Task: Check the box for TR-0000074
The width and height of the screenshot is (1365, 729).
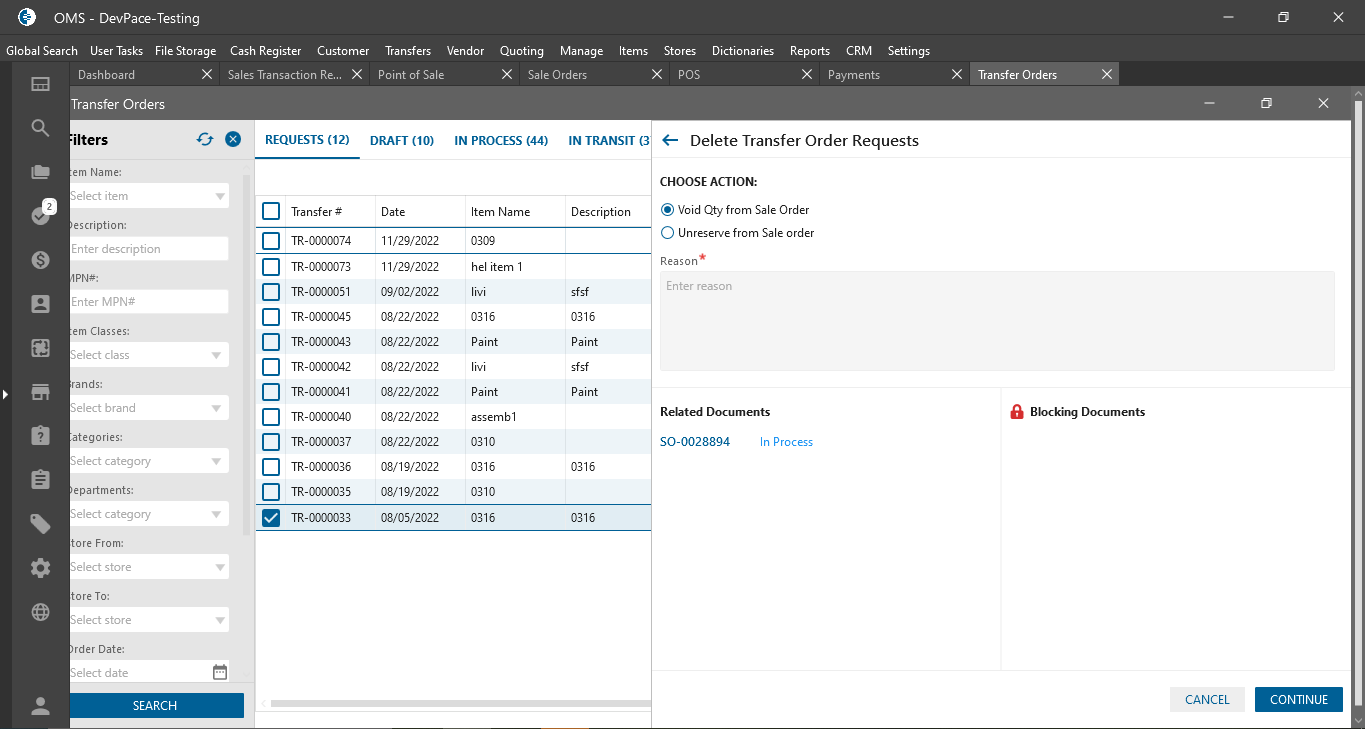Action: [271, 241]
